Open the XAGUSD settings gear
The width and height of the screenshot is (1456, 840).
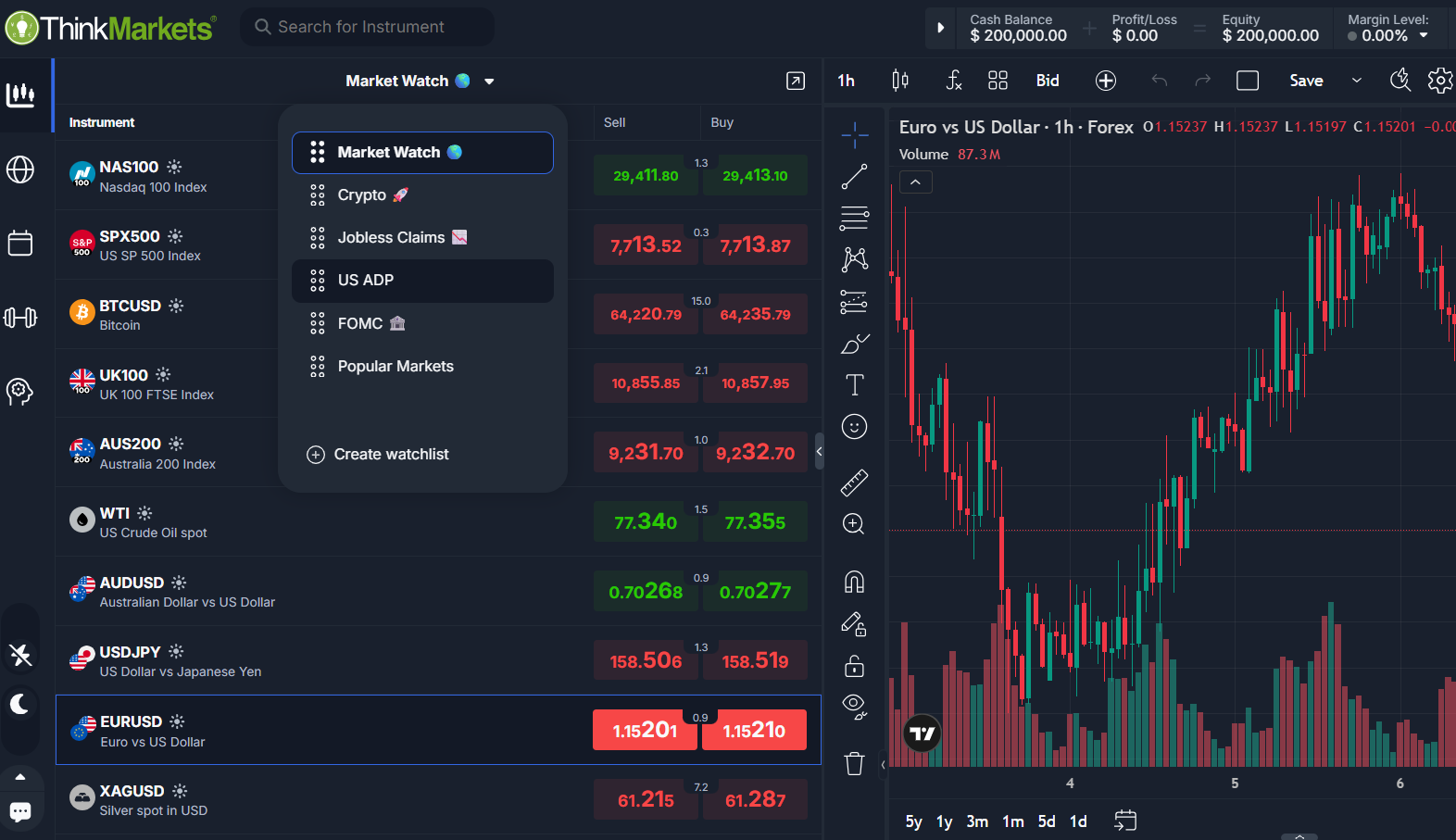point(180,791)
